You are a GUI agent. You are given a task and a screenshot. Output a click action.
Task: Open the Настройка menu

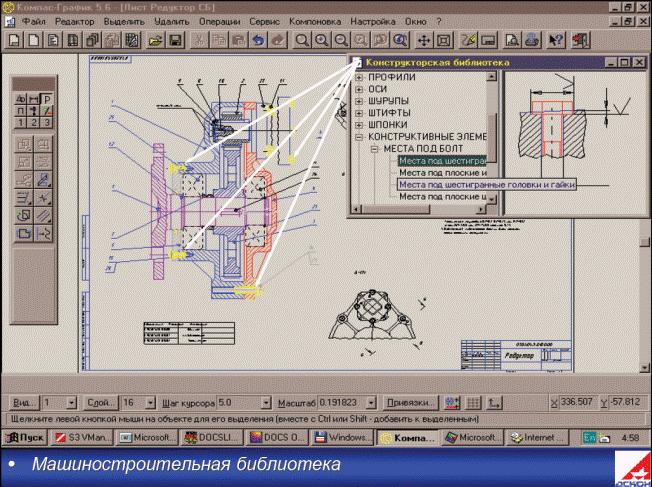click(373, 22)
